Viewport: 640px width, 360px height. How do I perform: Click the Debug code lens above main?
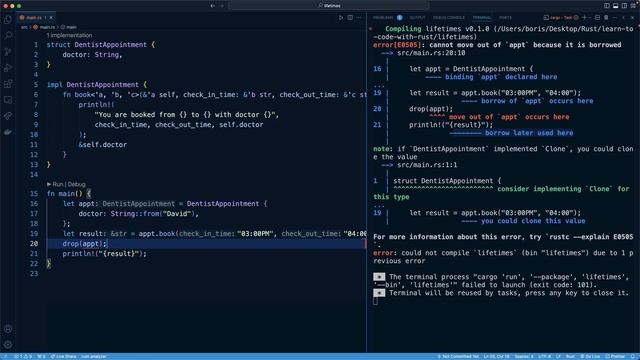point(77,184)
